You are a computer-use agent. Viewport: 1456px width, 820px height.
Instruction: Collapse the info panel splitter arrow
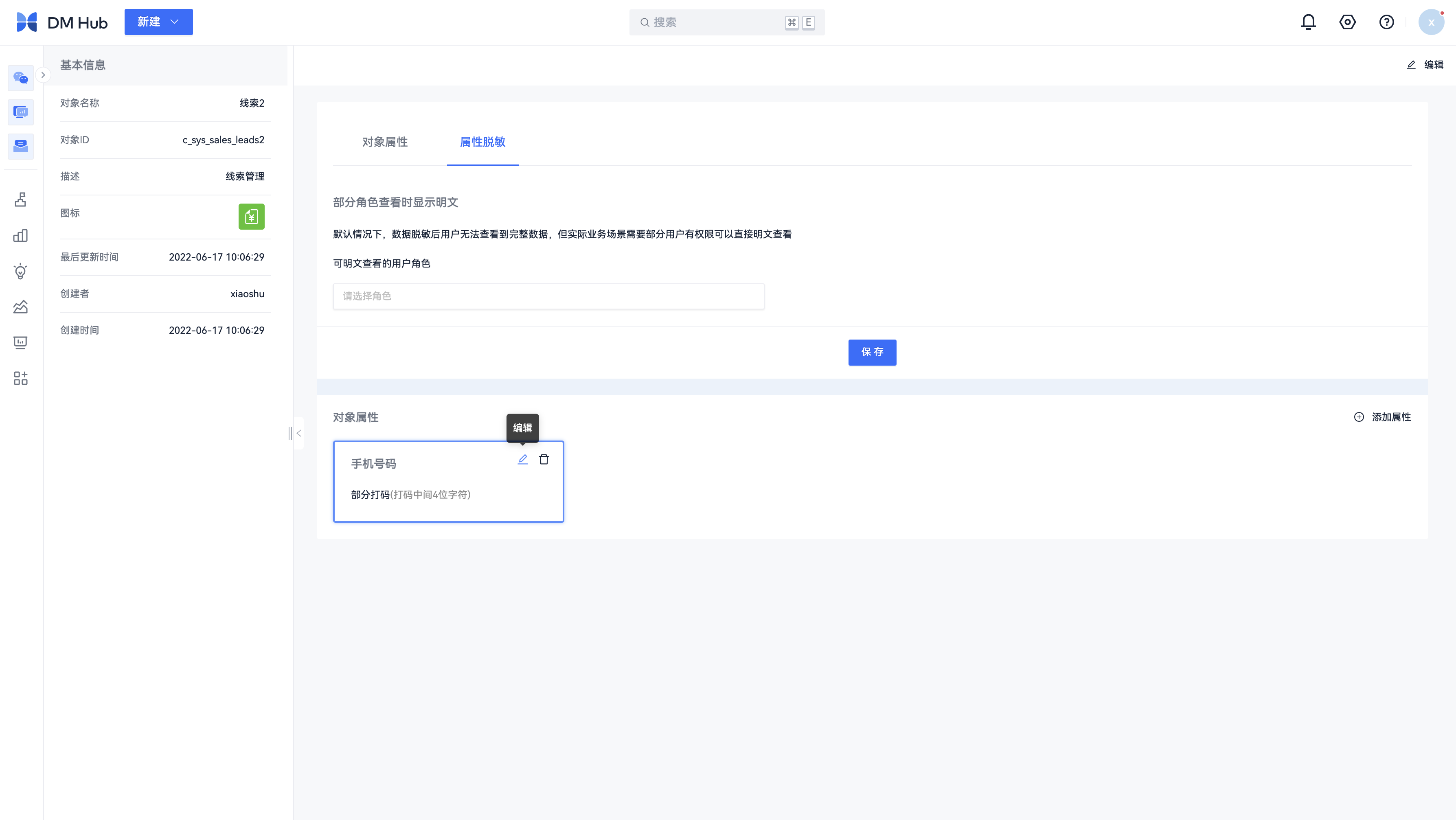tap(298, 434)
